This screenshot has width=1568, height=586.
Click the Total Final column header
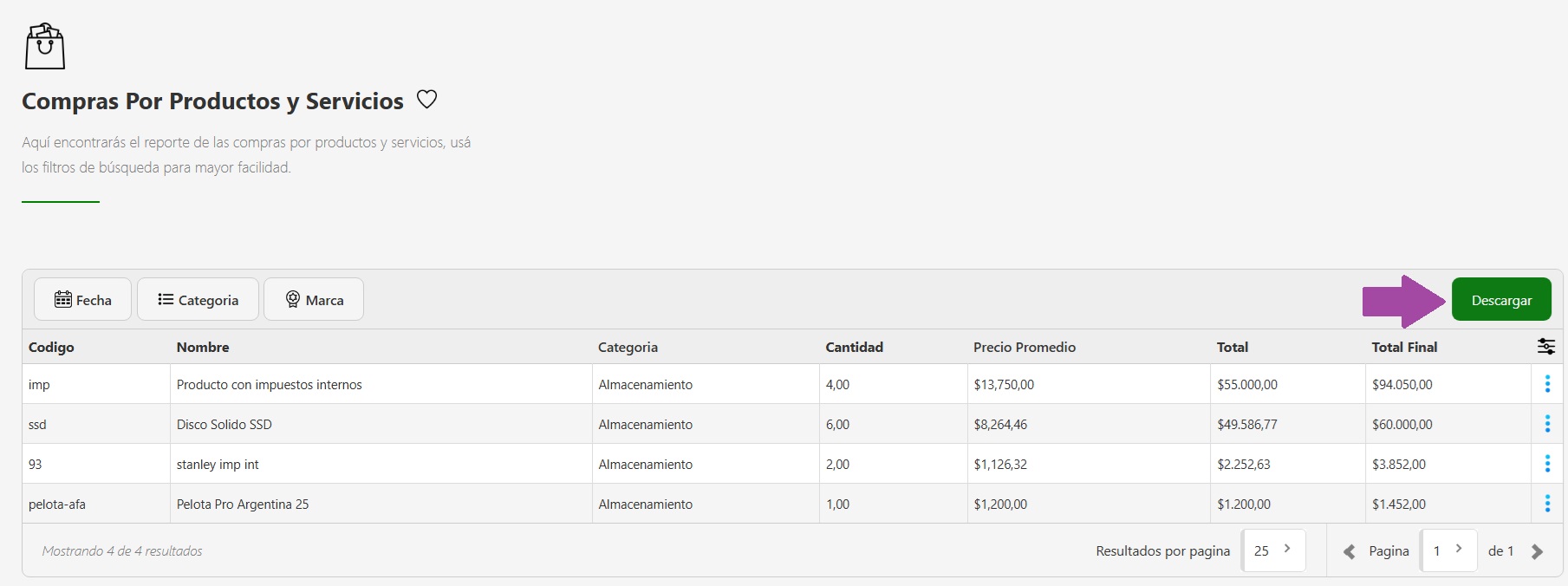click(x=1404, y=347)
